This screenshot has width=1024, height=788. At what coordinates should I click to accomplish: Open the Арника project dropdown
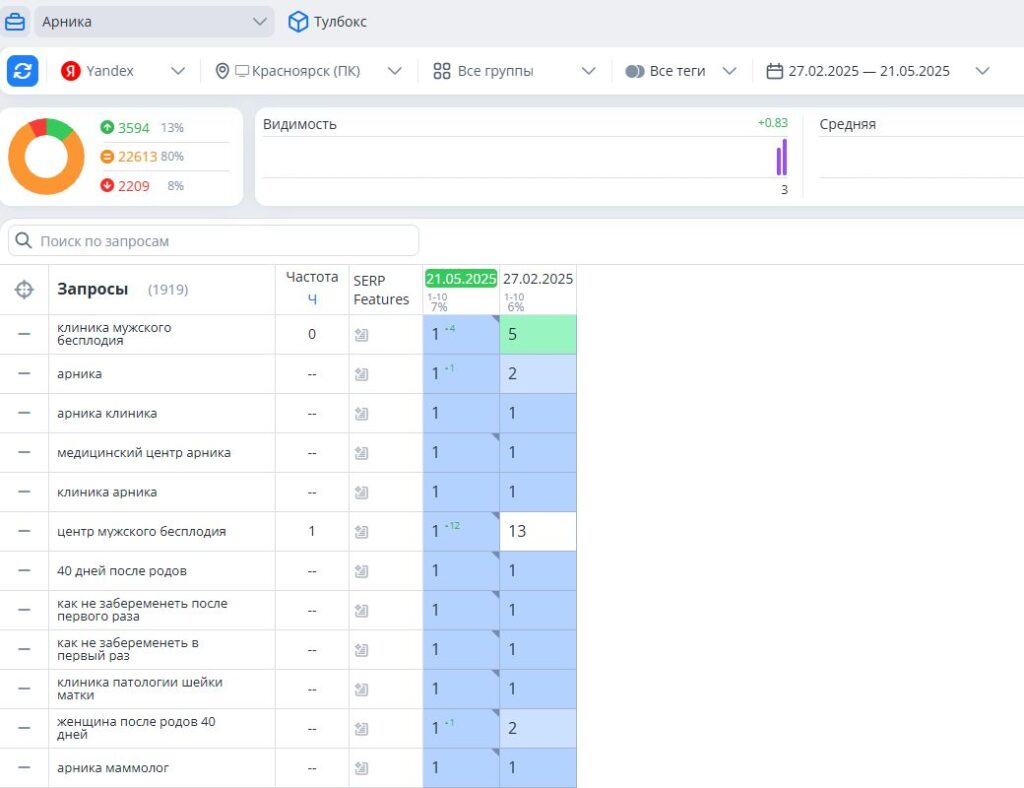point(154,22)
